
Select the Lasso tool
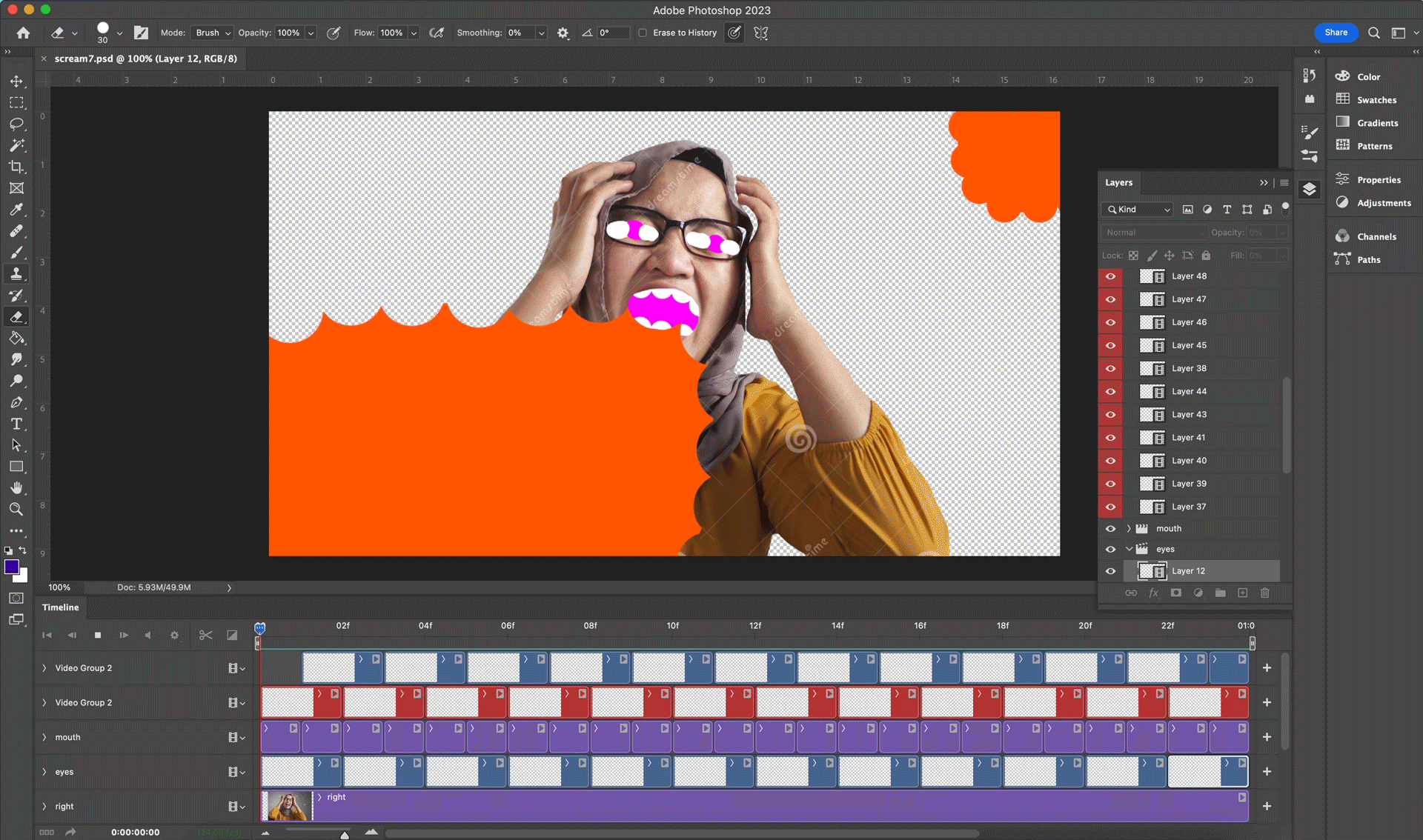16,124
